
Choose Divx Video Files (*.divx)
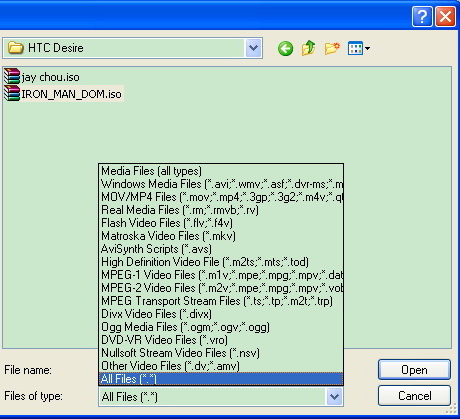click(x=221, y=314)
